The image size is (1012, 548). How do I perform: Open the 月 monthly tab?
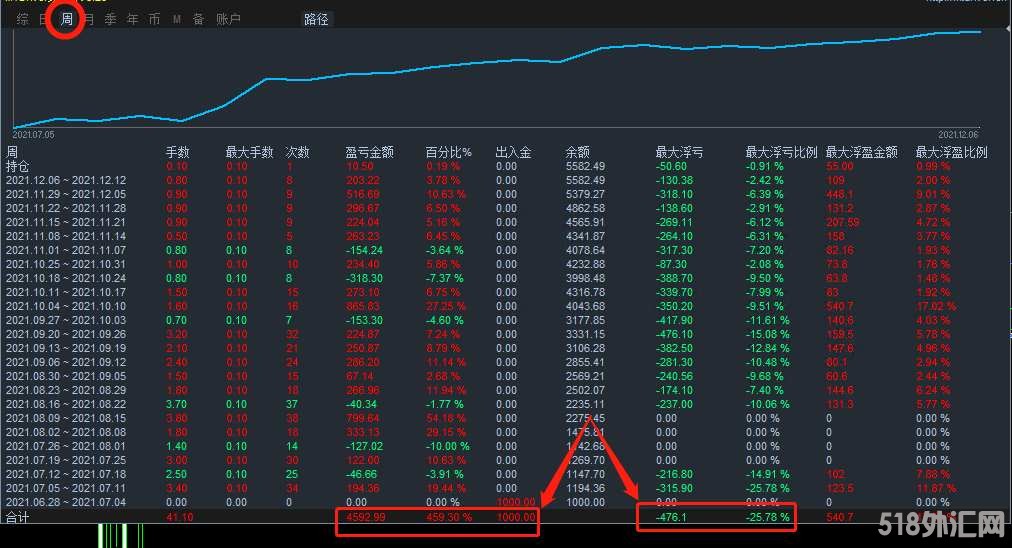point(89,19)
